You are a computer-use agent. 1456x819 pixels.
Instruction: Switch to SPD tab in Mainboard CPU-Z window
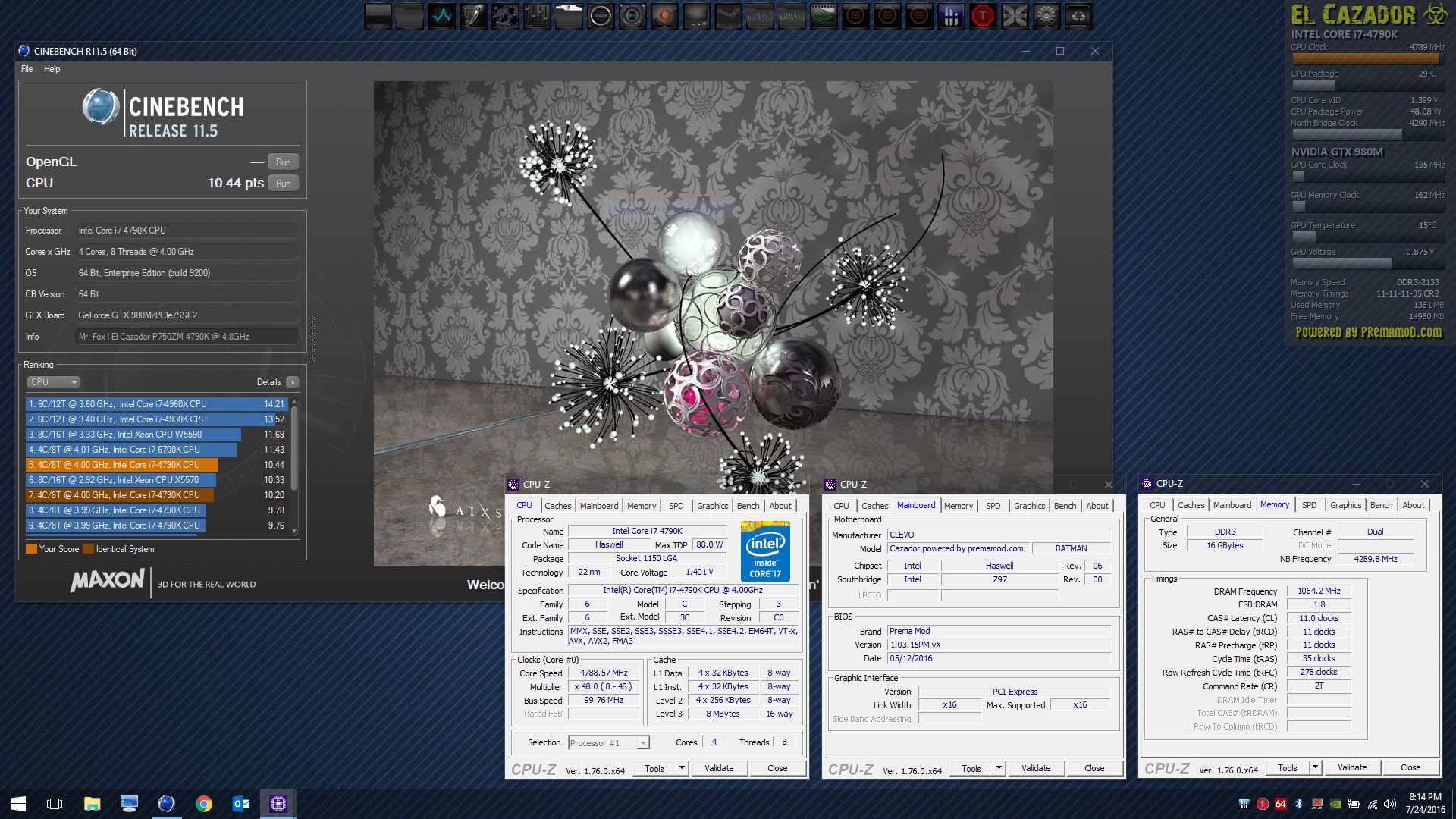pyautogui.click(x=993, y=506)
